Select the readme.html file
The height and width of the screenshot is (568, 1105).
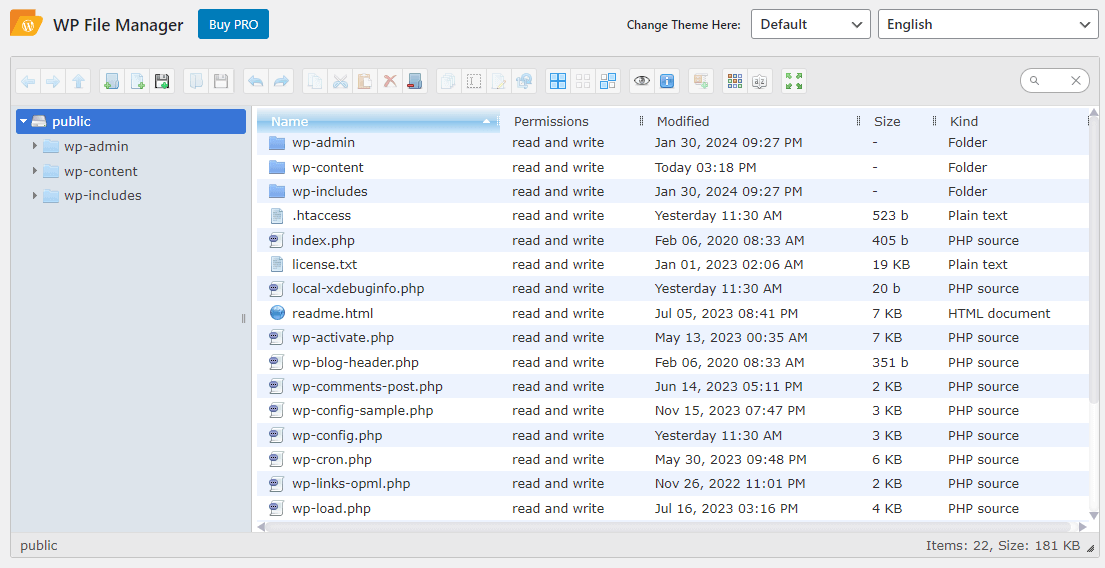(673, 313)
